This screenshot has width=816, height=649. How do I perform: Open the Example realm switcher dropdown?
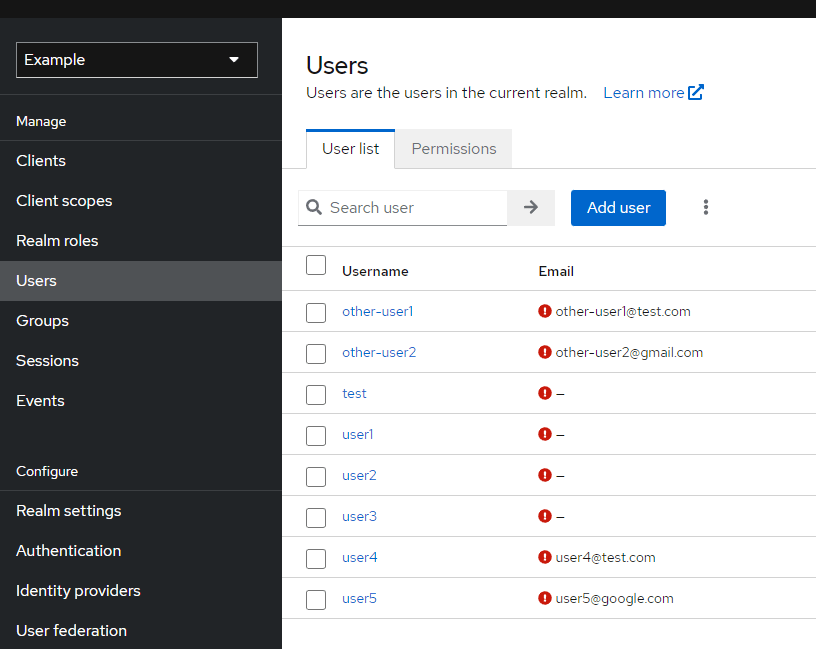(136, 60)
